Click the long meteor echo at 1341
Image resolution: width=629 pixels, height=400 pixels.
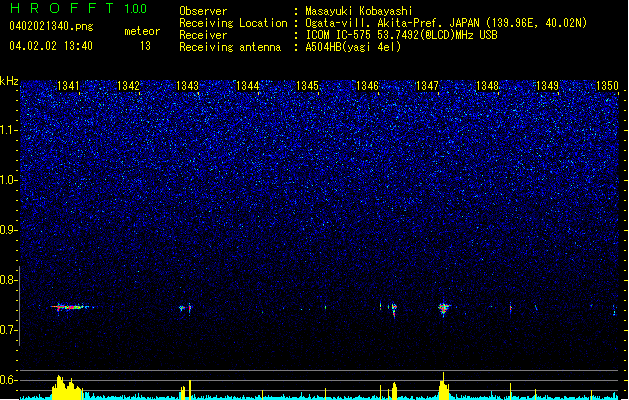pos(71,307)
